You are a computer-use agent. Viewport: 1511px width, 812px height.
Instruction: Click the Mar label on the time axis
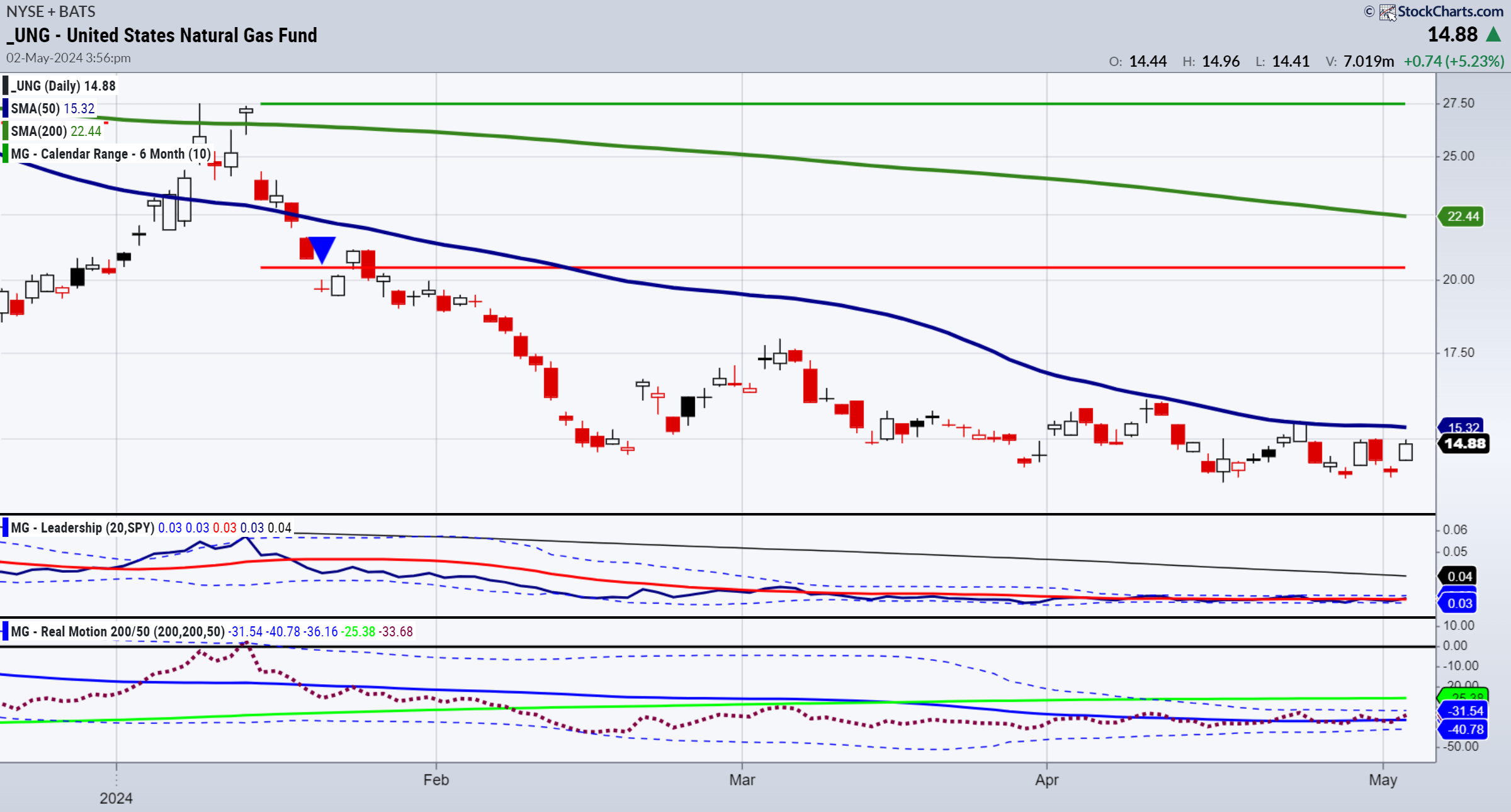click(742, 780)
